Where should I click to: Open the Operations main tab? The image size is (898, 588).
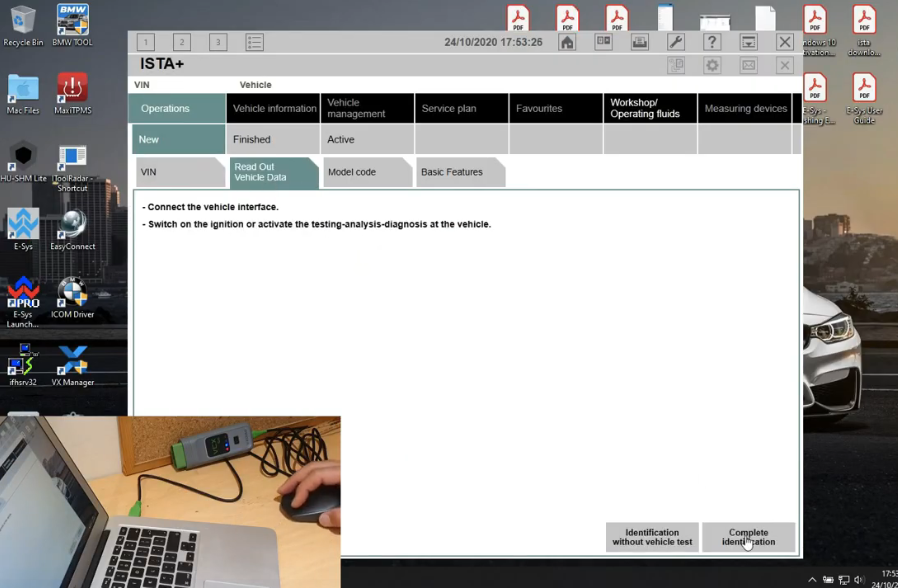[x=177, y=108]
